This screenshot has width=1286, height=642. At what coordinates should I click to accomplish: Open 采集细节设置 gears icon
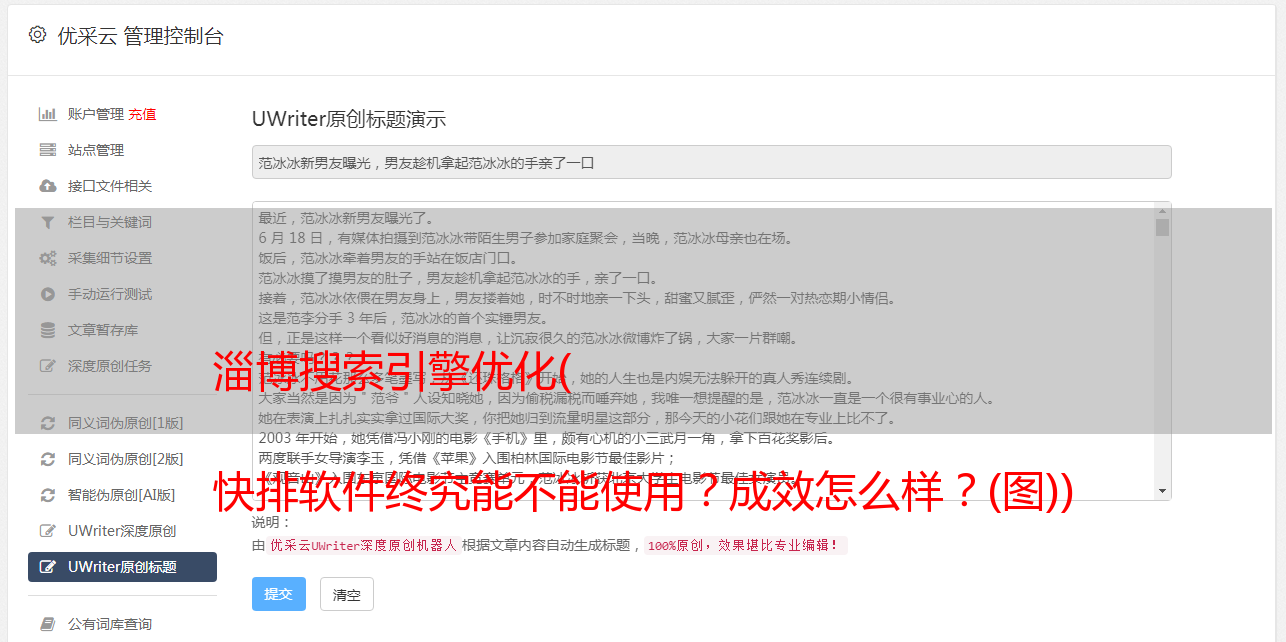47,258
